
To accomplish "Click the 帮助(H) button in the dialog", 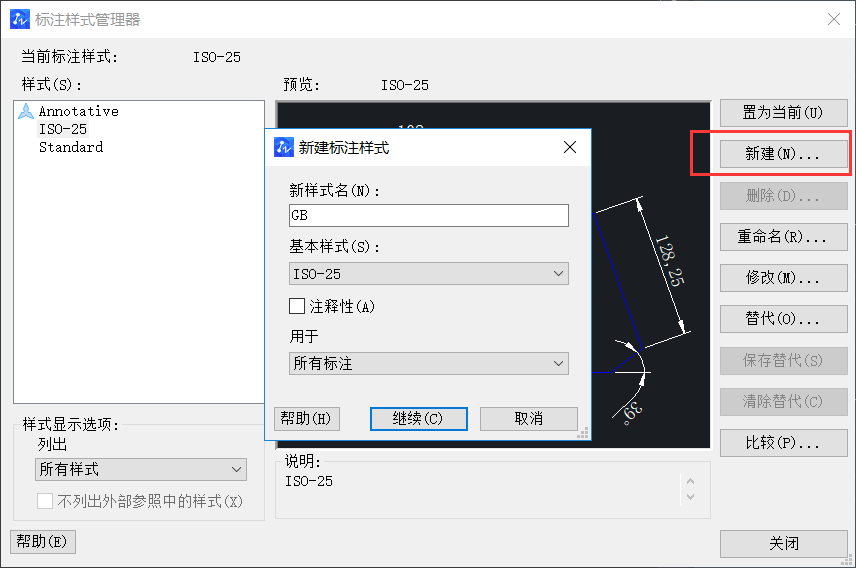I will 306,419.
